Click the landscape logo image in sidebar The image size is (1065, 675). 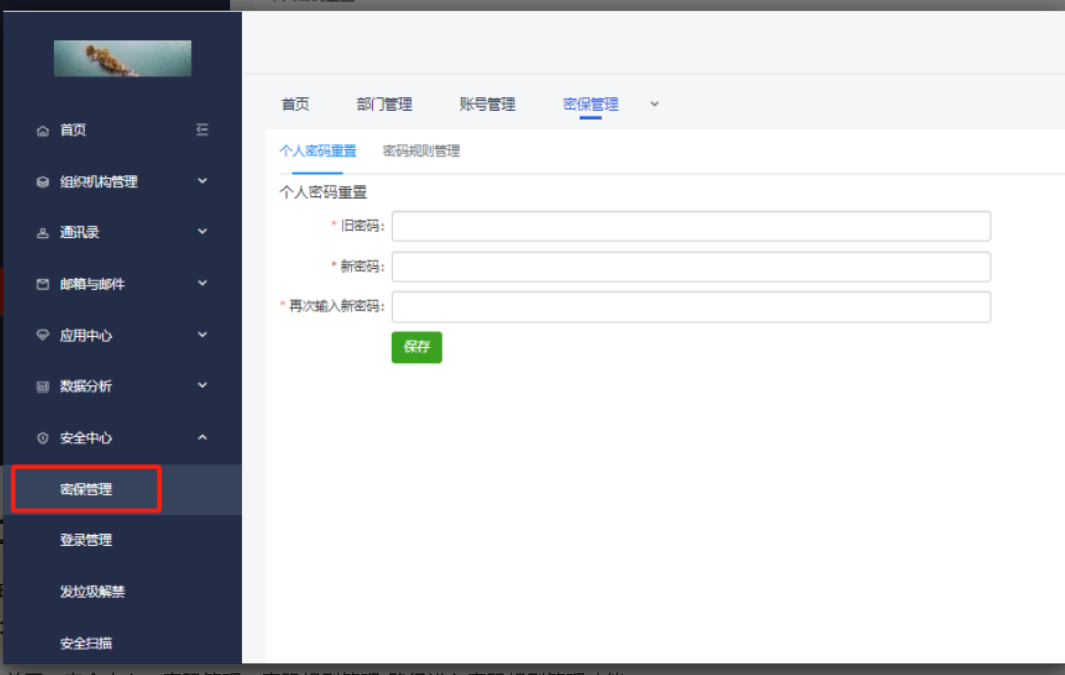point(122,58)
